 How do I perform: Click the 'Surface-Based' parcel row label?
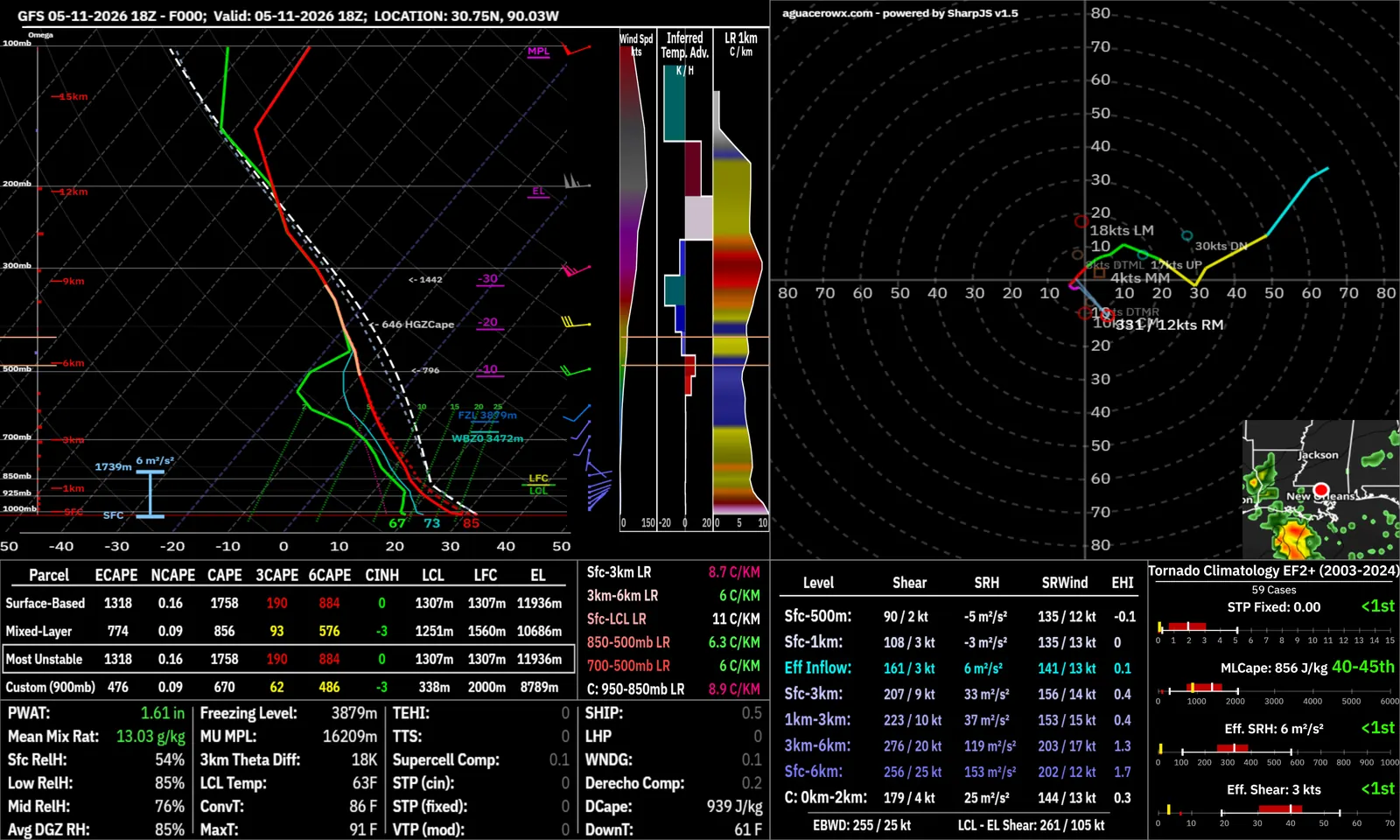[x=45, y=603]
